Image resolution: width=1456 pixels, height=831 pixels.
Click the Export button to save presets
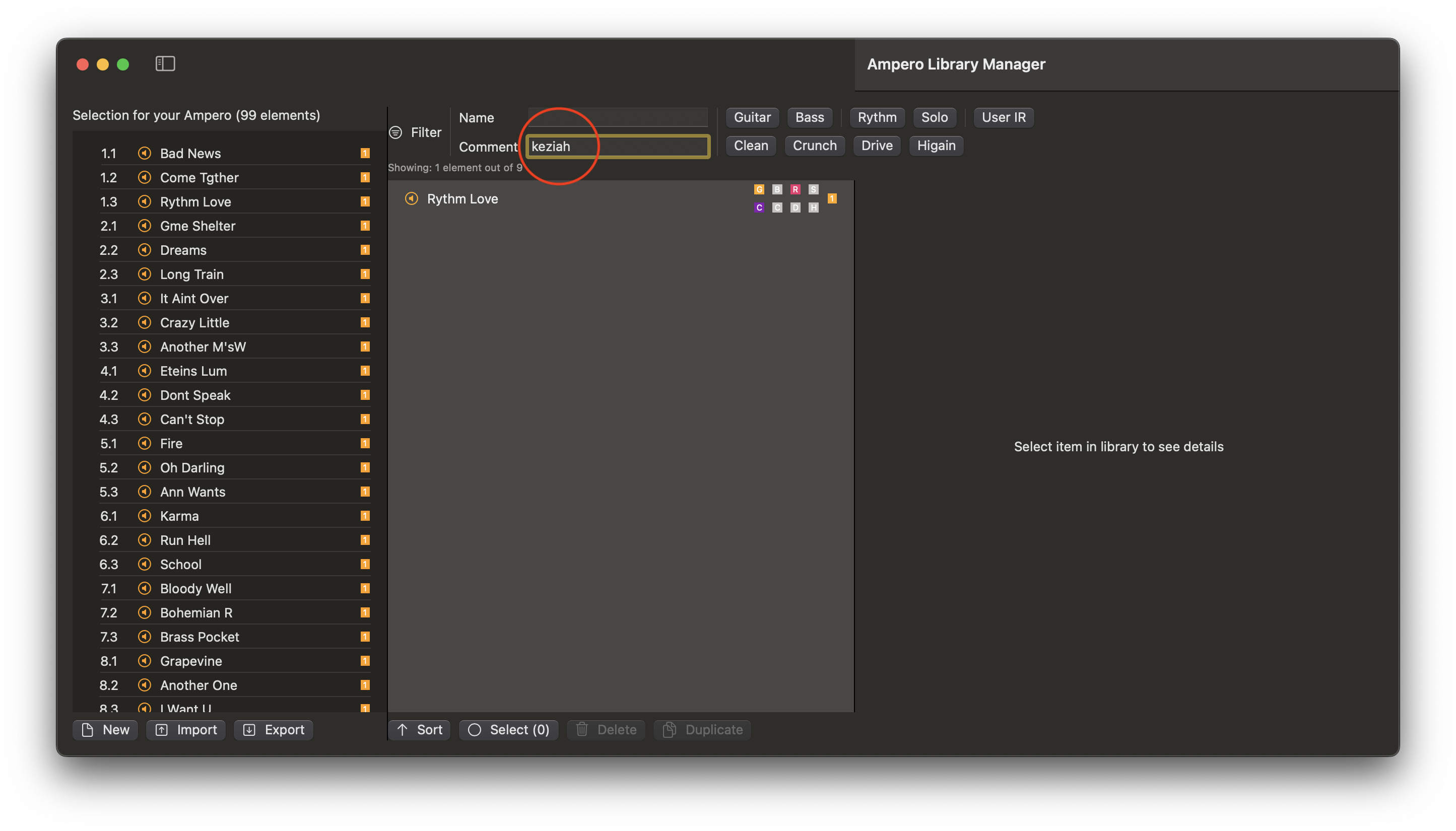pyautogui.click(x=275, y=729)
